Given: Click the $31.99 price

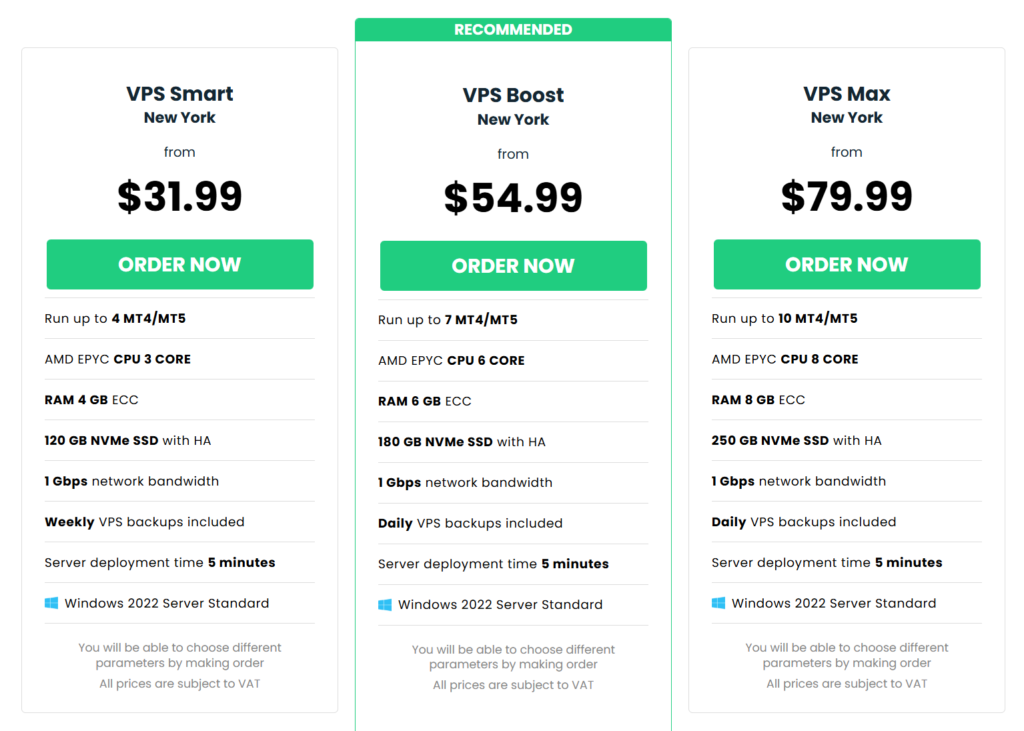Looking at the screenshot, I should (x=180, y=196).
